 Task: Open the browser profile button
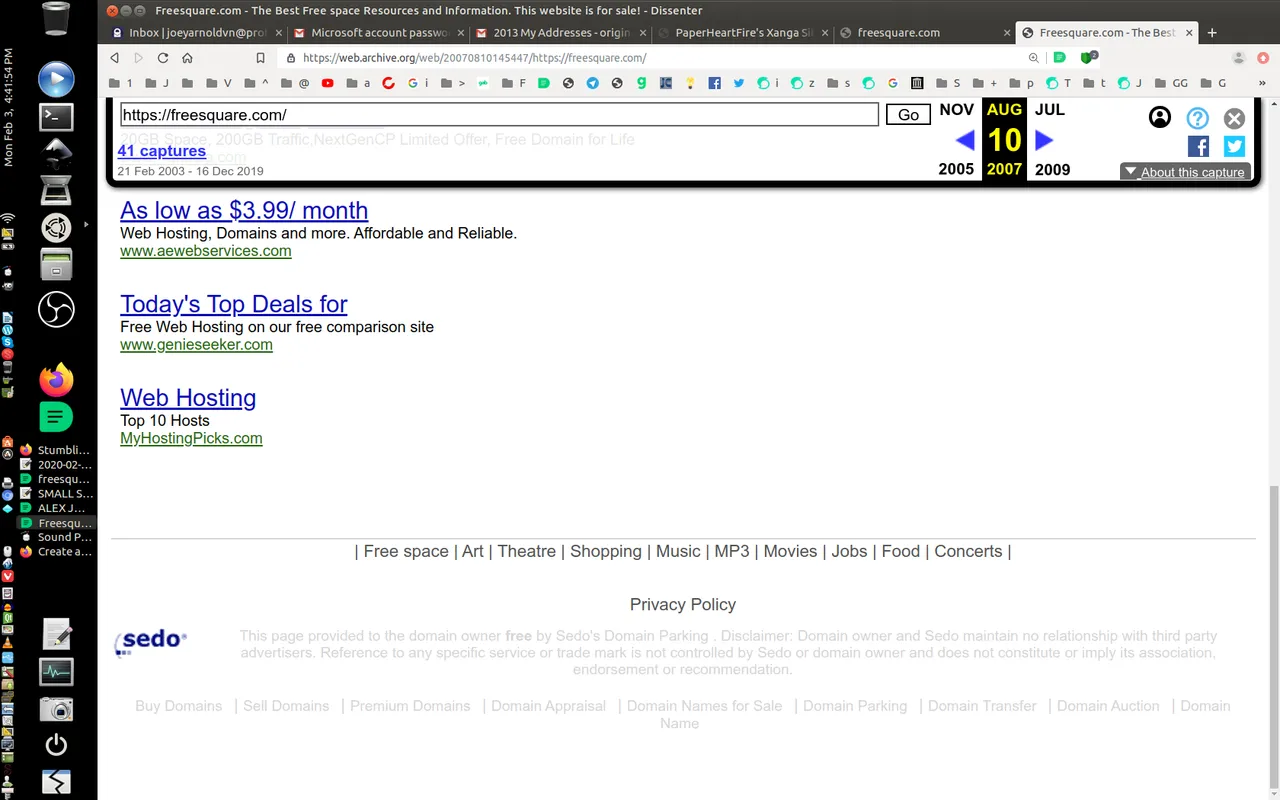[1239, 58]
